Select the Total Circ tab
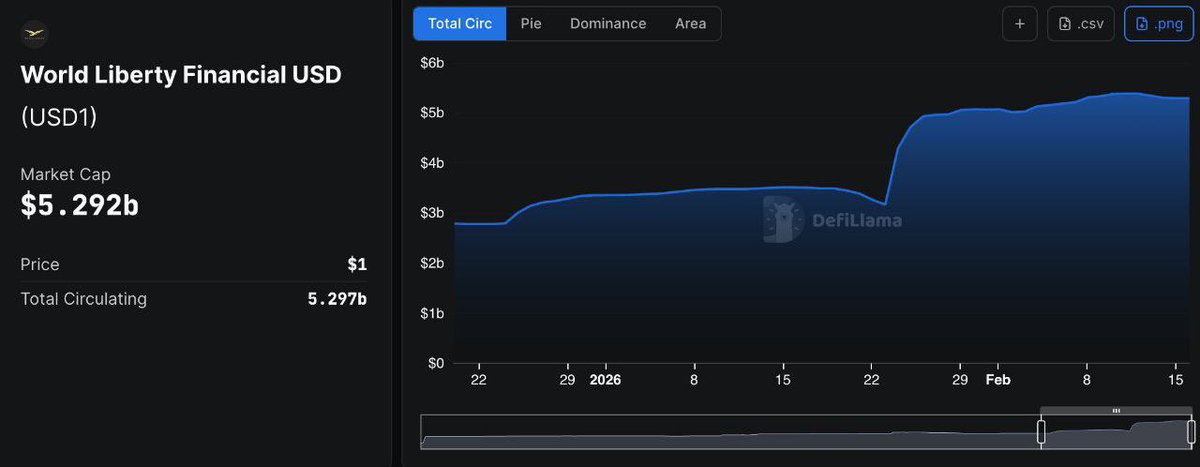 pyautogui.click(x=460, y=23)
